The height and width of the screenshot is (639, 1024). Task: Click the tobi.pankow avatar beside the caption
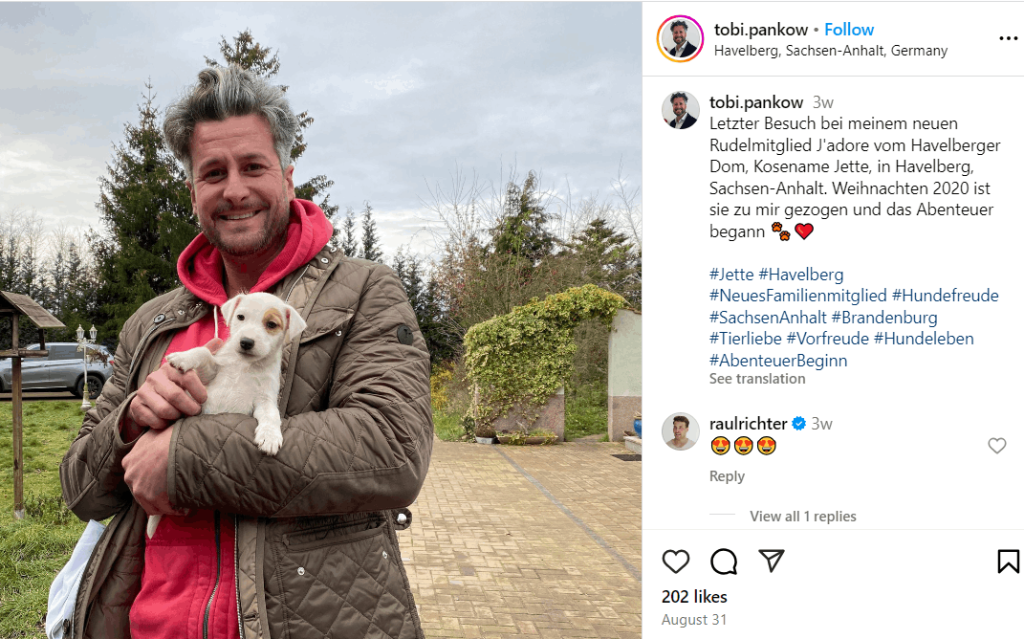[680, 110]
